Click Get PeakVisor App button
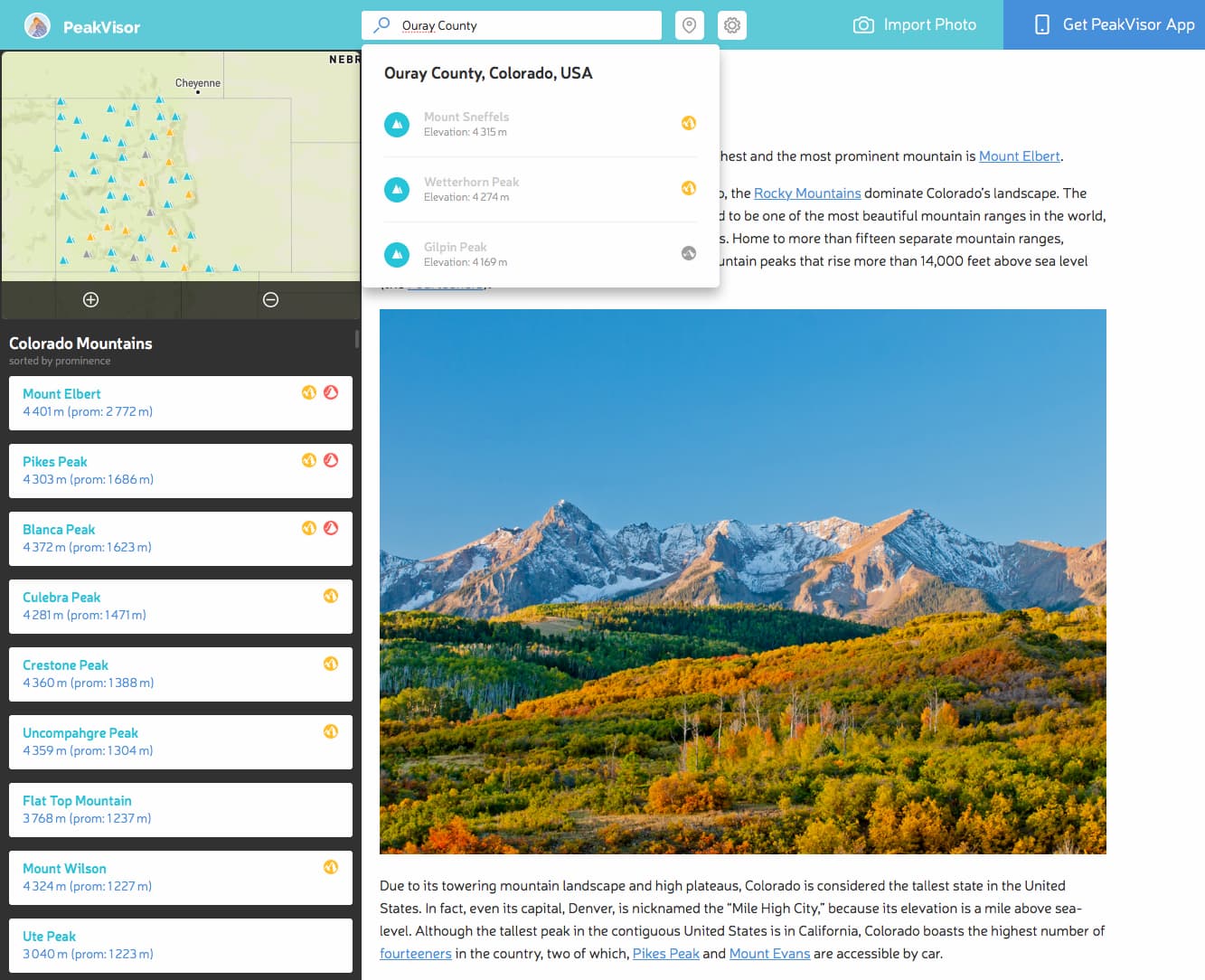This screenshot has width=1205, height=980. (x=1114, y=25)
